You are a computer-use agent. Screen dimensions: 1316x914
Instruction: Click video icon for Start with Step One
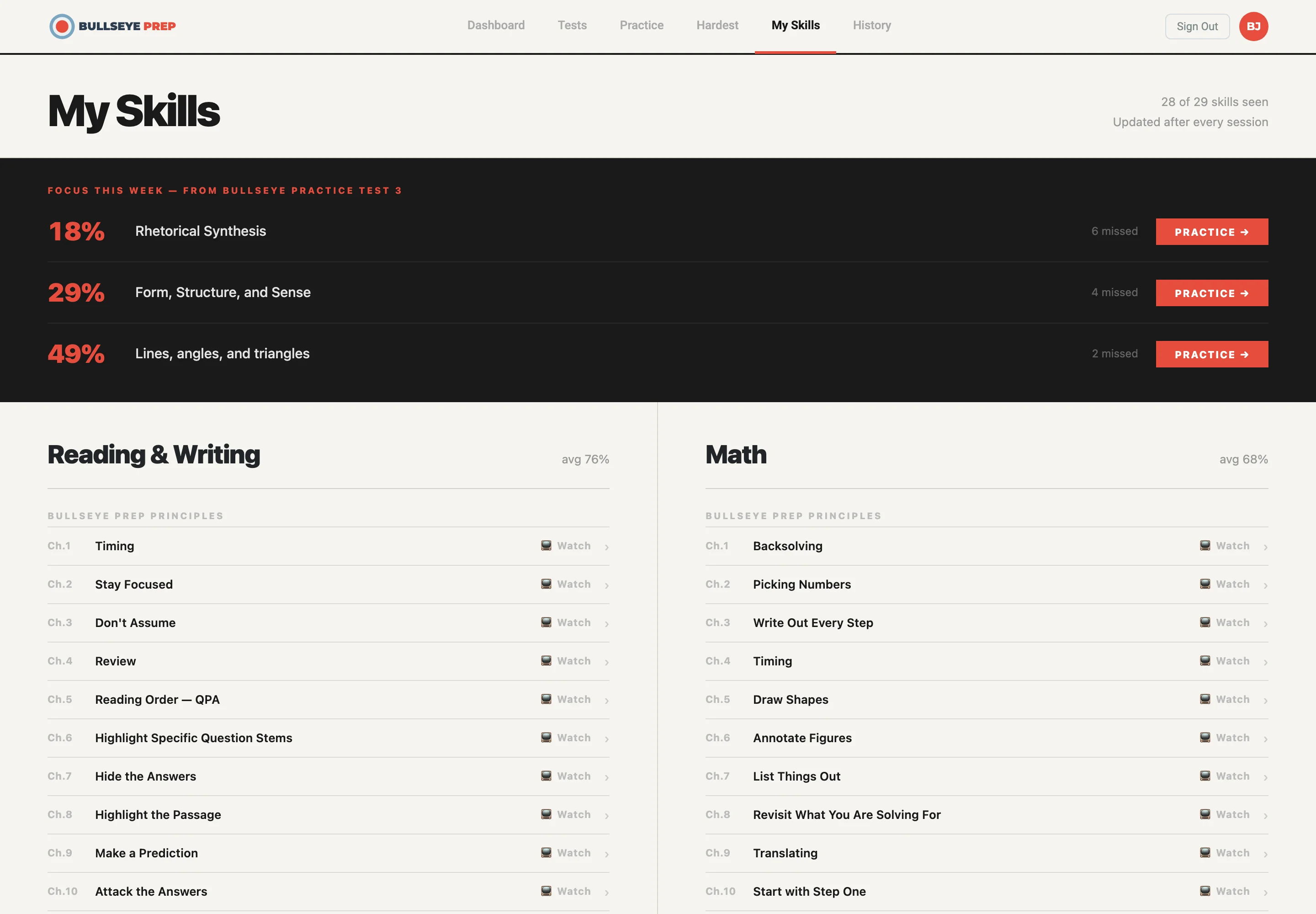coord(1205,891)
